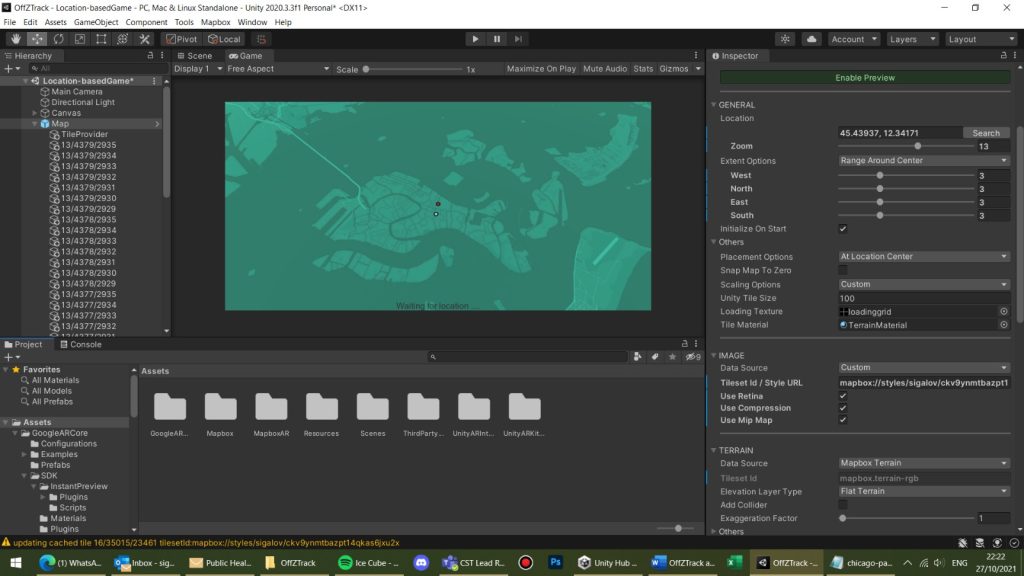Viewport: 1024px width, 576px height.
Task: Open the GoogleARCore folder thumbnail
Action: pos(170,407)
